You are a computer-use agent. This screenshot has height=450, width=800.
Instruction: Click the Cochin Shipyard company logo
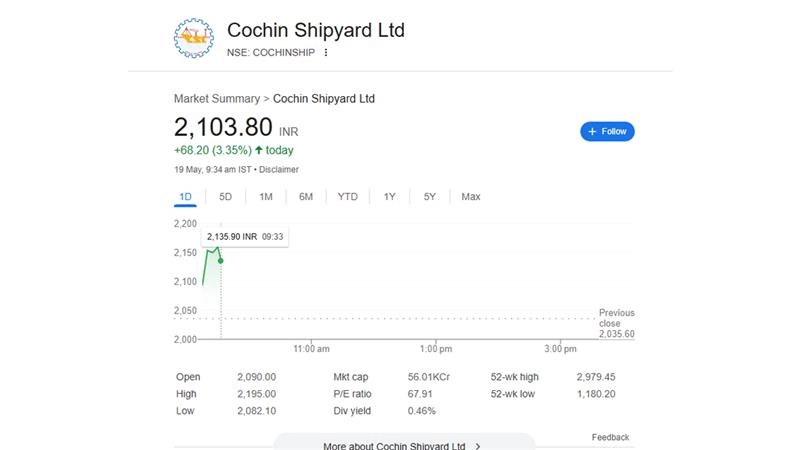pyautogui.click(x=193, y=38)
